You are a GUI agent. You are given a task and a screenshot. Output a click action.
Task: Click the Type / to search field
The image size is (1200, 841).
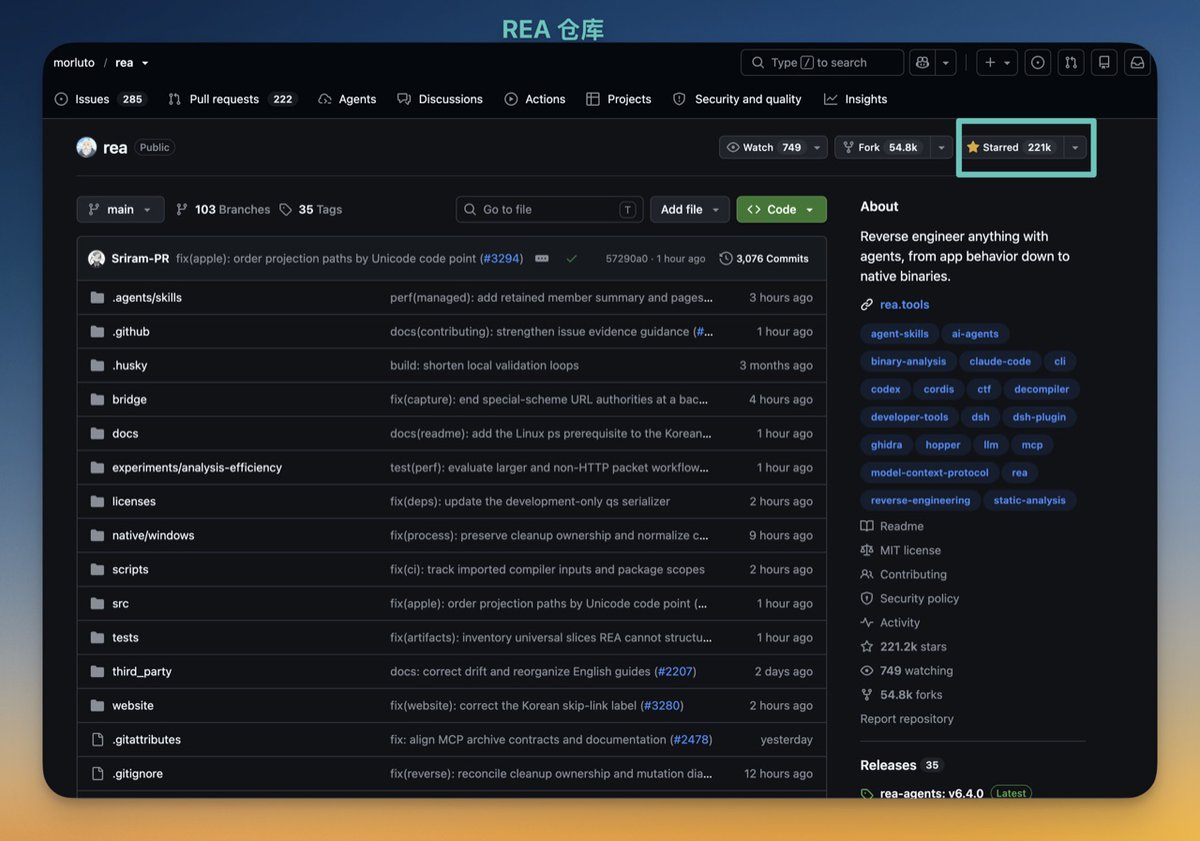822,62
